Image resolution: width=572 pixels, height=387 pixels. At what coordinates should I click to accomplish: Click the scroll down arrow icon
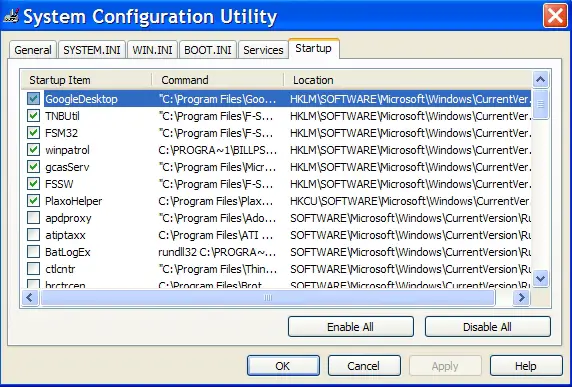[540, 279]
